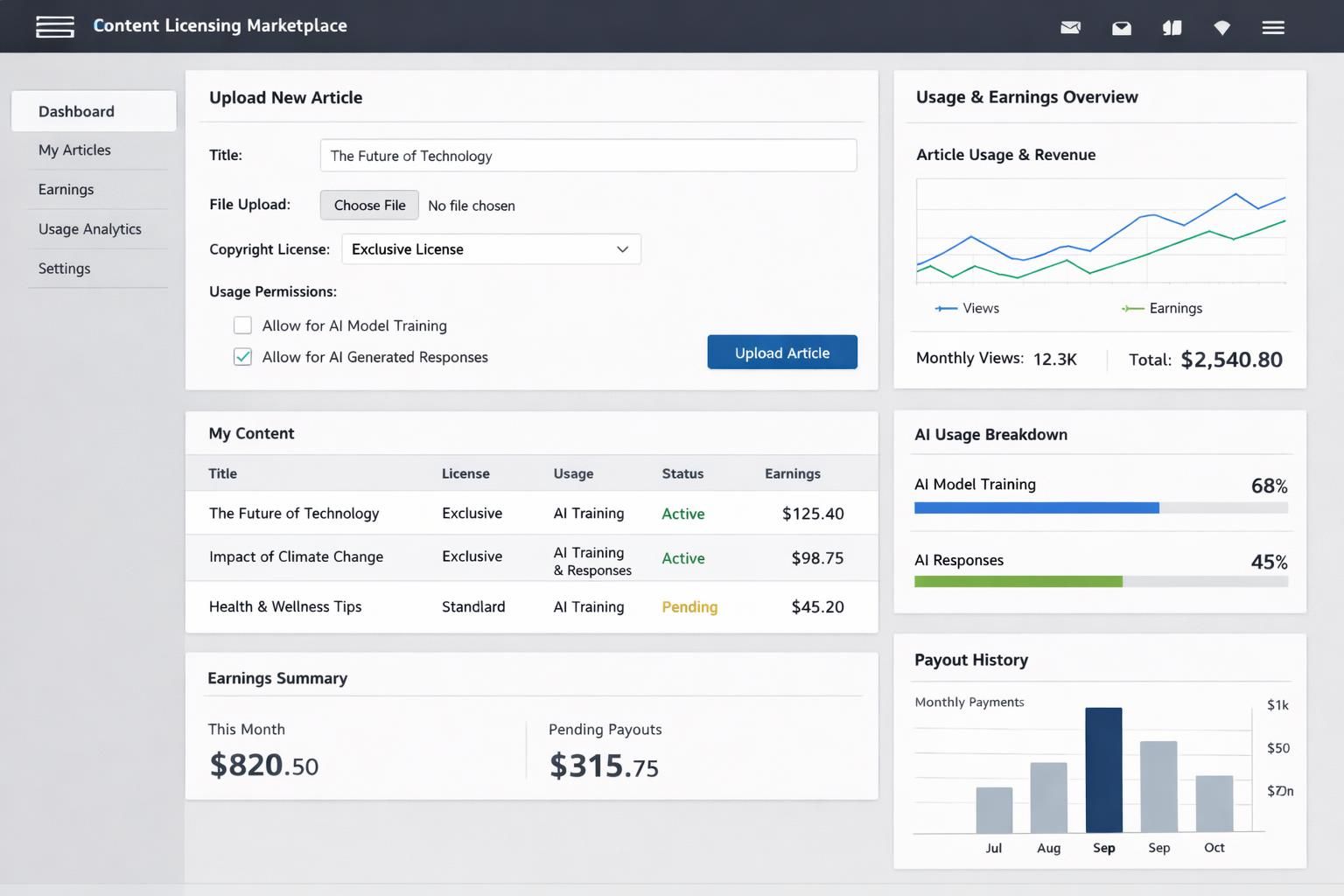Open the Copyright License dropdown
The width and height of the screenshot is (1344, 896).
click(490, 249)
